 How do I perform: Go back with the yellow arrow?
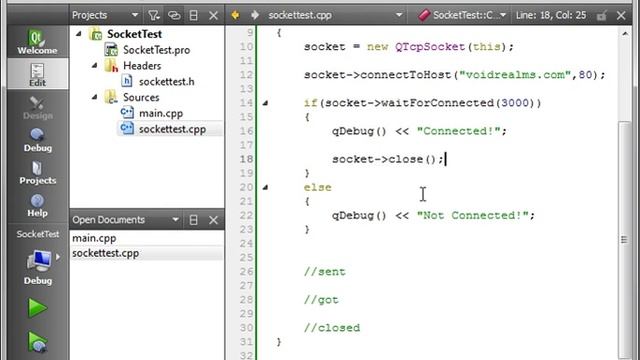point(236,15)
